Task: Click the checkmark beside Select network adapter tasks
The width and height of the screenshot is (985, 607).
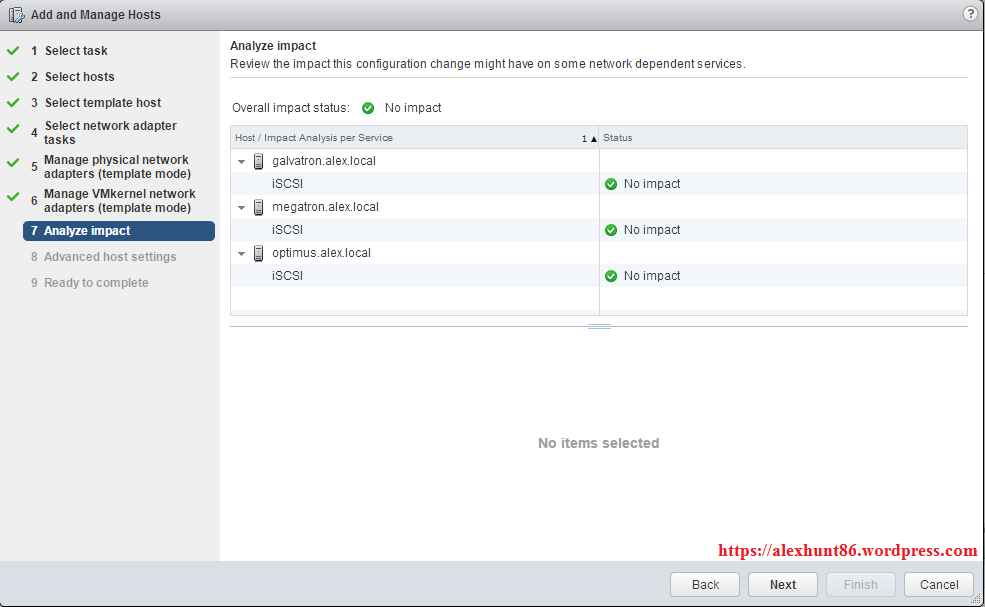Action: 13,128
